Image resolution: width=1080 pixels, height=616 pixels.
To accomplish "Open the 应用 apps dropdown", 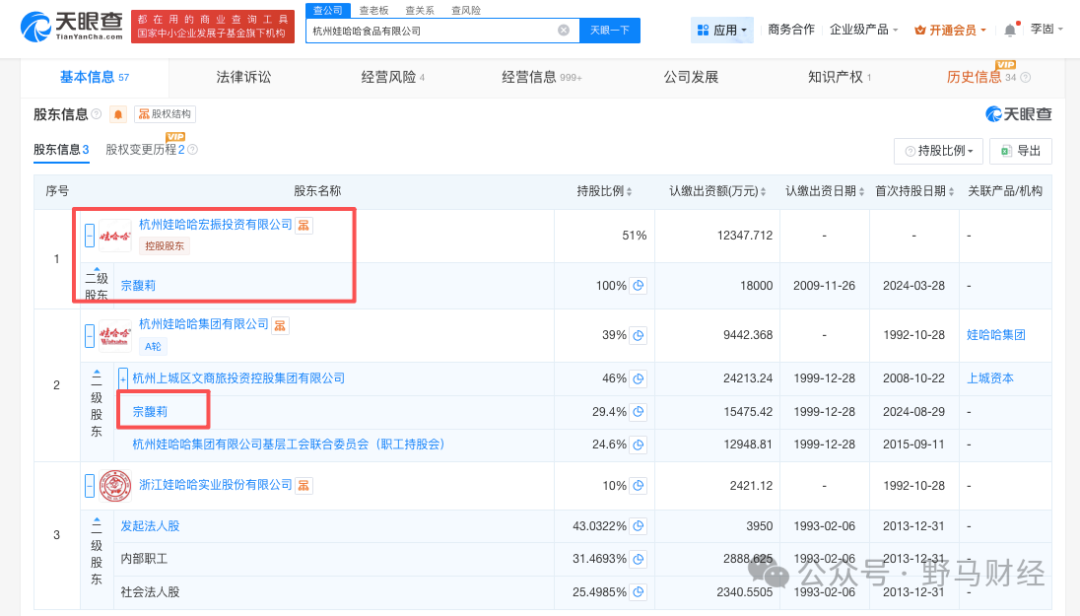I will (x=722, y=30).
